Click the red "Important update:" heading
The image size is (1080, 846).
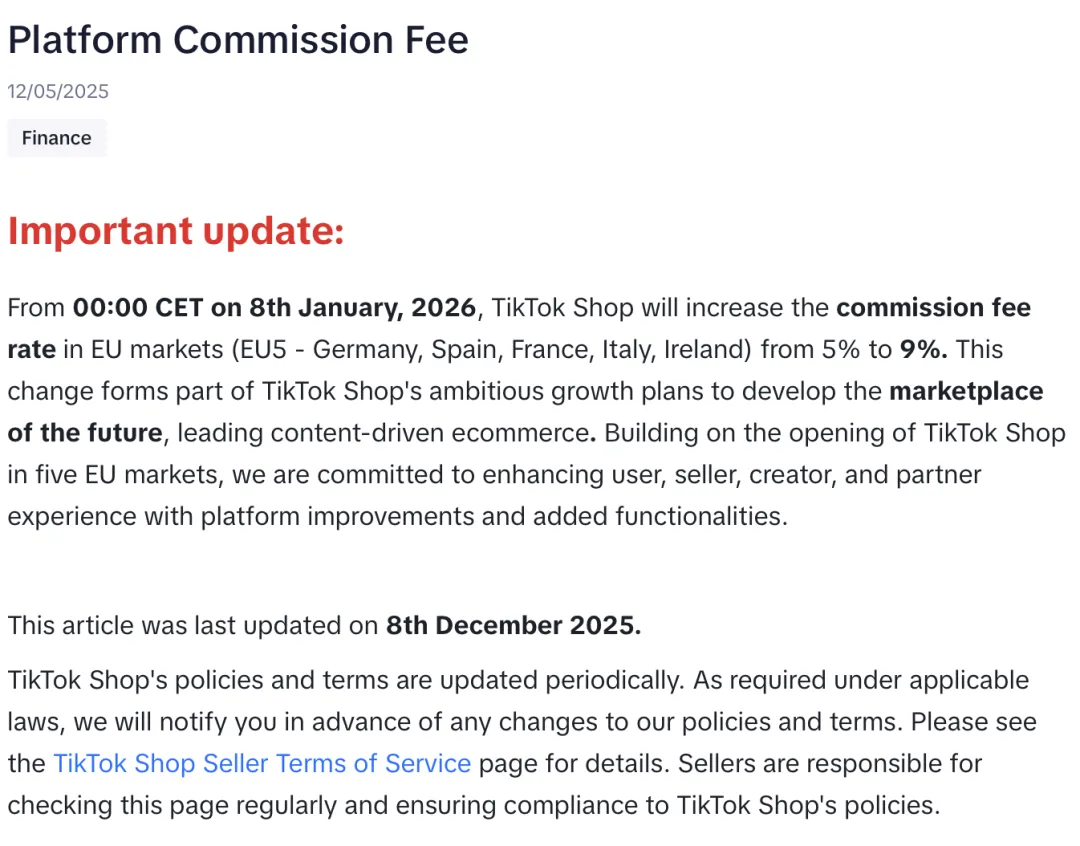pos(176,230)
